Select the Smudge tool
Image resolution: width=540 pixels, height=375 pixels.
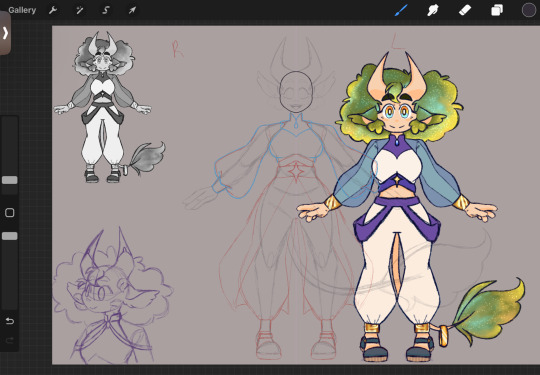coord(433,10)
